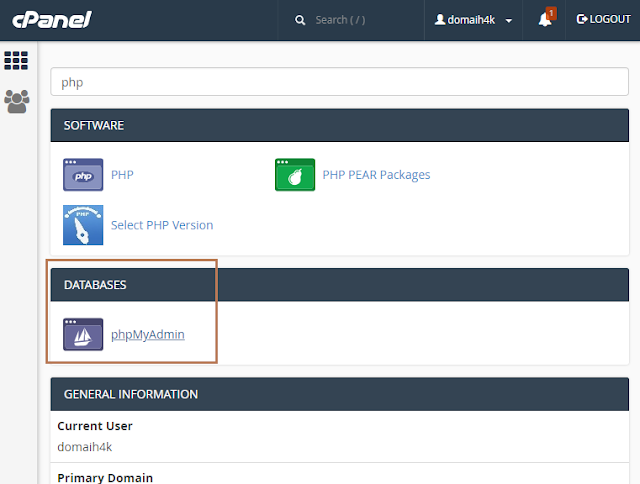Collapse the SOFTWARE section header

(x=340, y=125)
